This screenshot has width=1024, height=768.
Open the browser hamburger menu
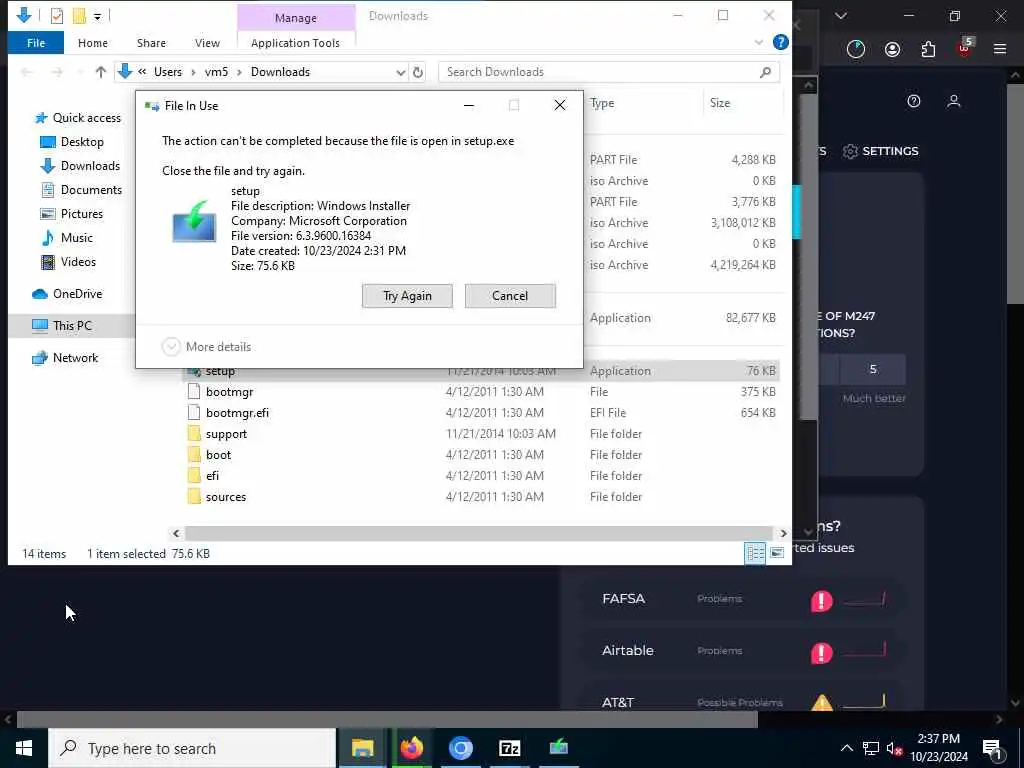click(1000, 49)
